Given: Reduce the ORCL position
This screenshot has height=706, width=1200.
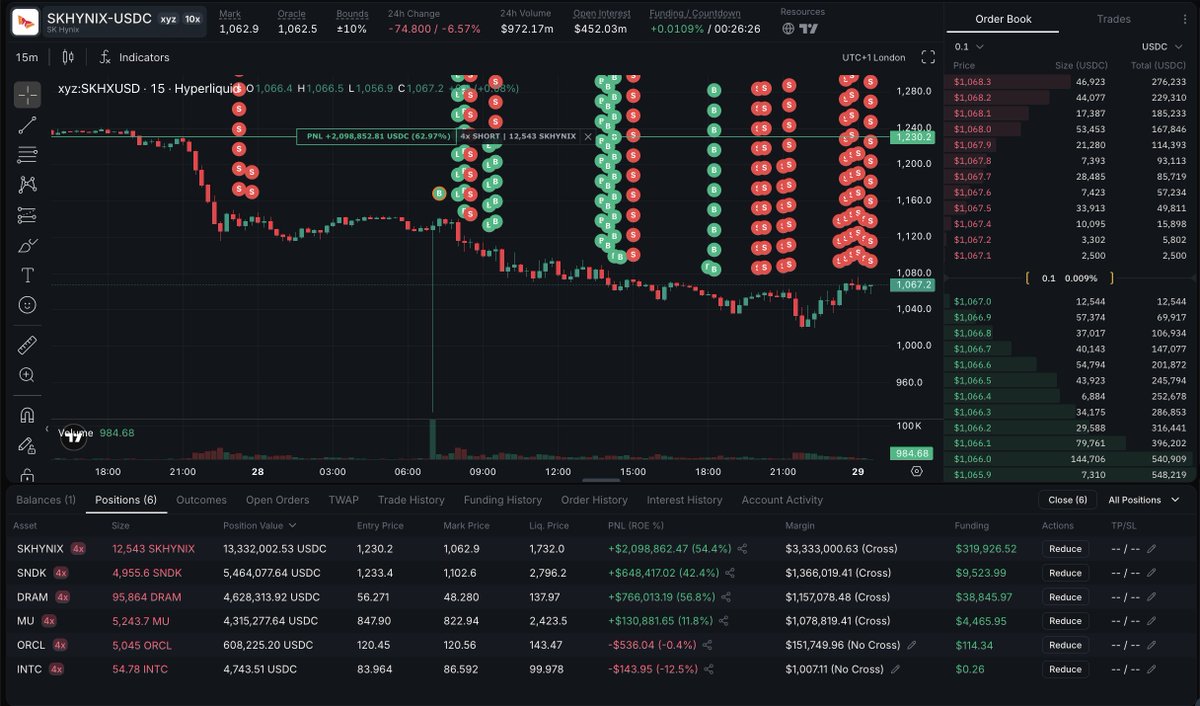Looking at the screenshot, I should click(1065, 645).
